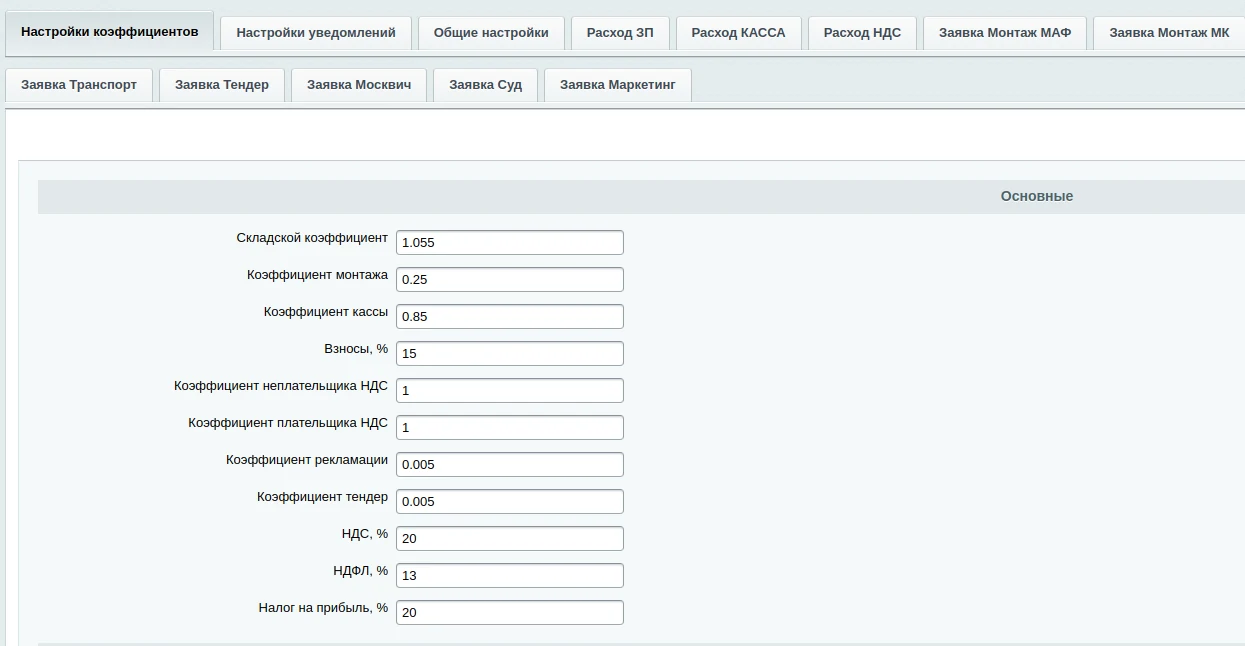The height and width of the screenshot is (646, 1245).
Task: Select the Коэффициент рекламации input
Action: tap(510, 464)
